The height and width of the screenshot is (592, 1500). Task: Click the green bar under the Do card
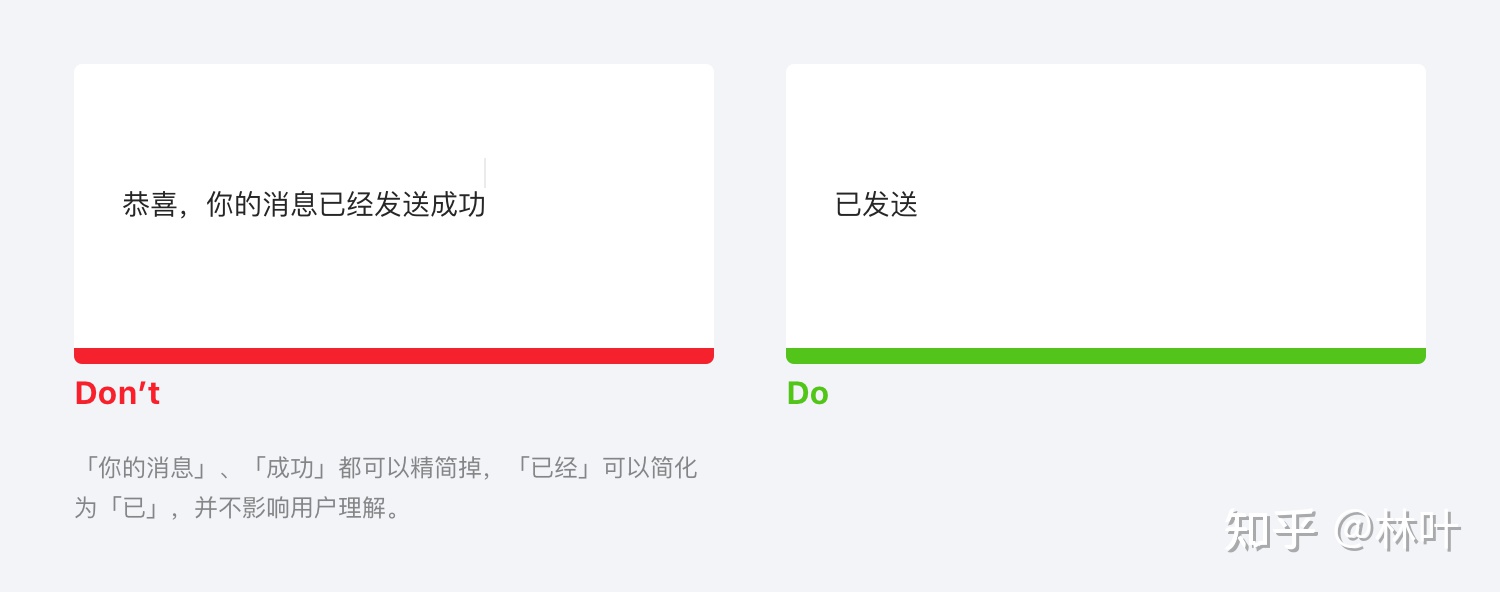coord(1105,356)
